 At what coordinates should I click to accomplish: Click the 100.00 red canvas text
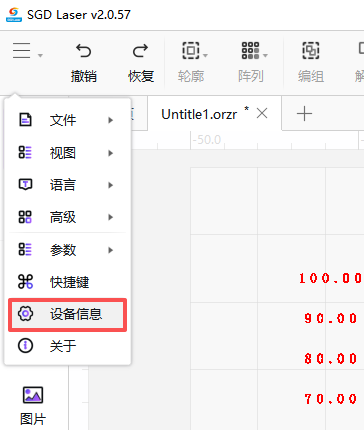tap(330, 278)
